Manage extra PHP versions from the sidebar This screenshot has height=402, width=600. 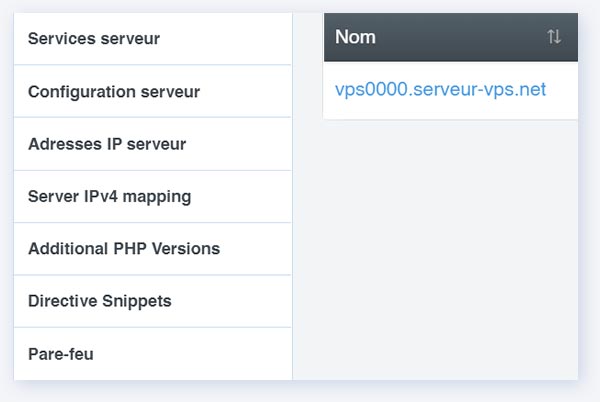[124, 249]
